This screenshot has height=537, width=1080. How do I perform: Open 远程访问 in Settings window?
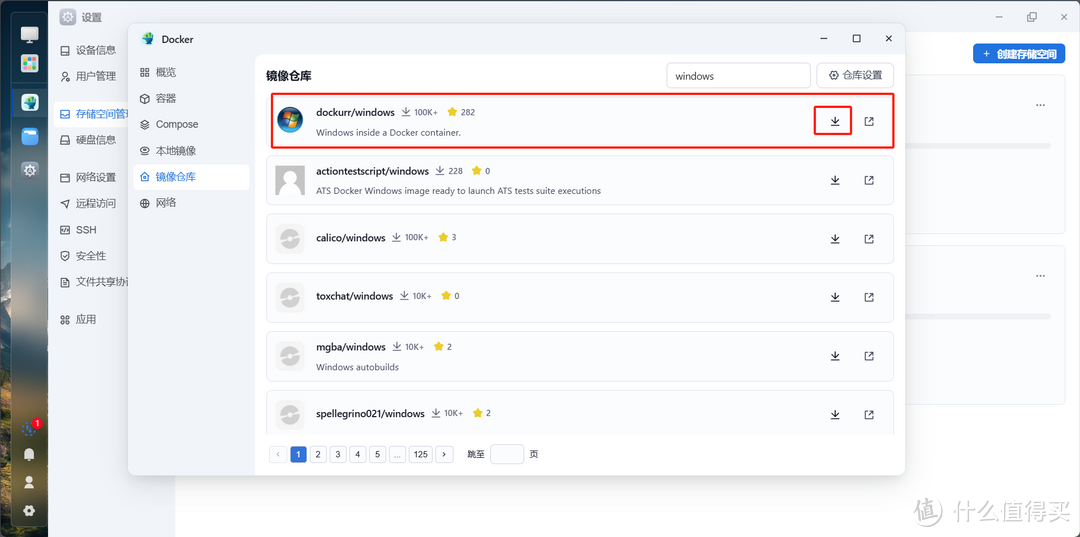click(x=90, y=204)
